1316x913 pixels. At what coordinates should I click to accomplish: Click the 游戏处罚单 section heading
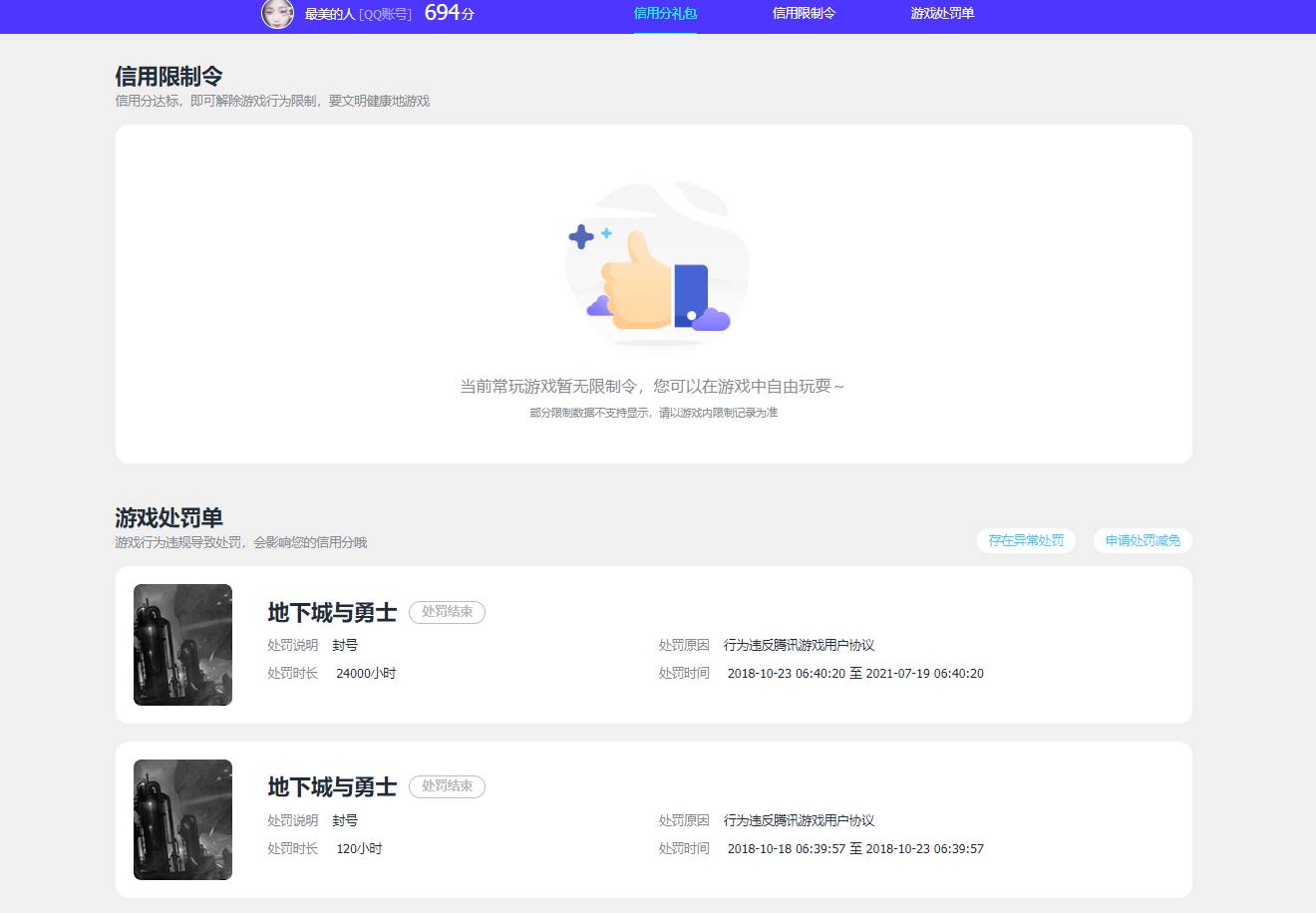point(168,518)
